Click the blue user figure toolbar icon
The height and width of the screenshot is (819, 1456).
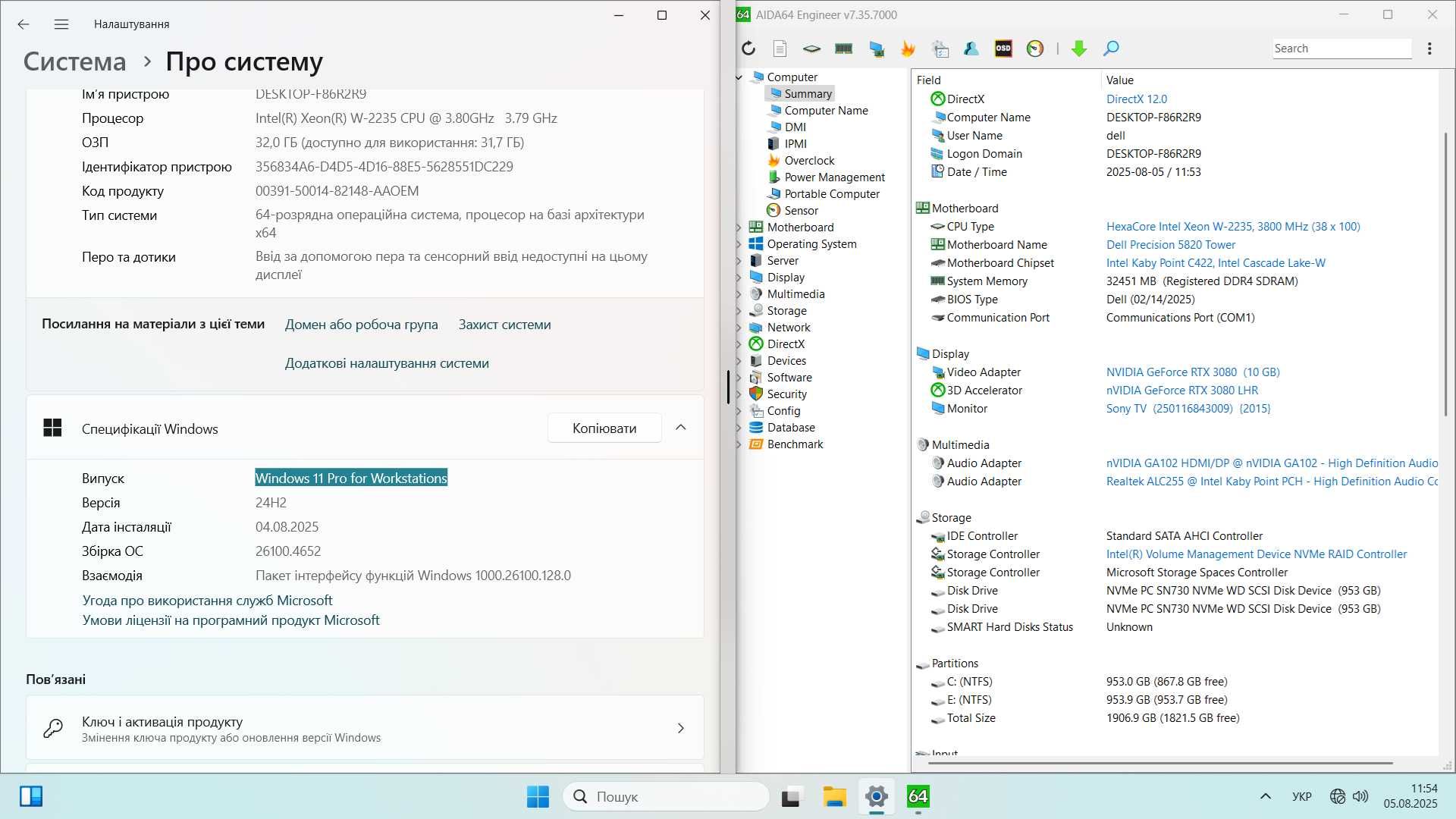[x=971, y=49]
